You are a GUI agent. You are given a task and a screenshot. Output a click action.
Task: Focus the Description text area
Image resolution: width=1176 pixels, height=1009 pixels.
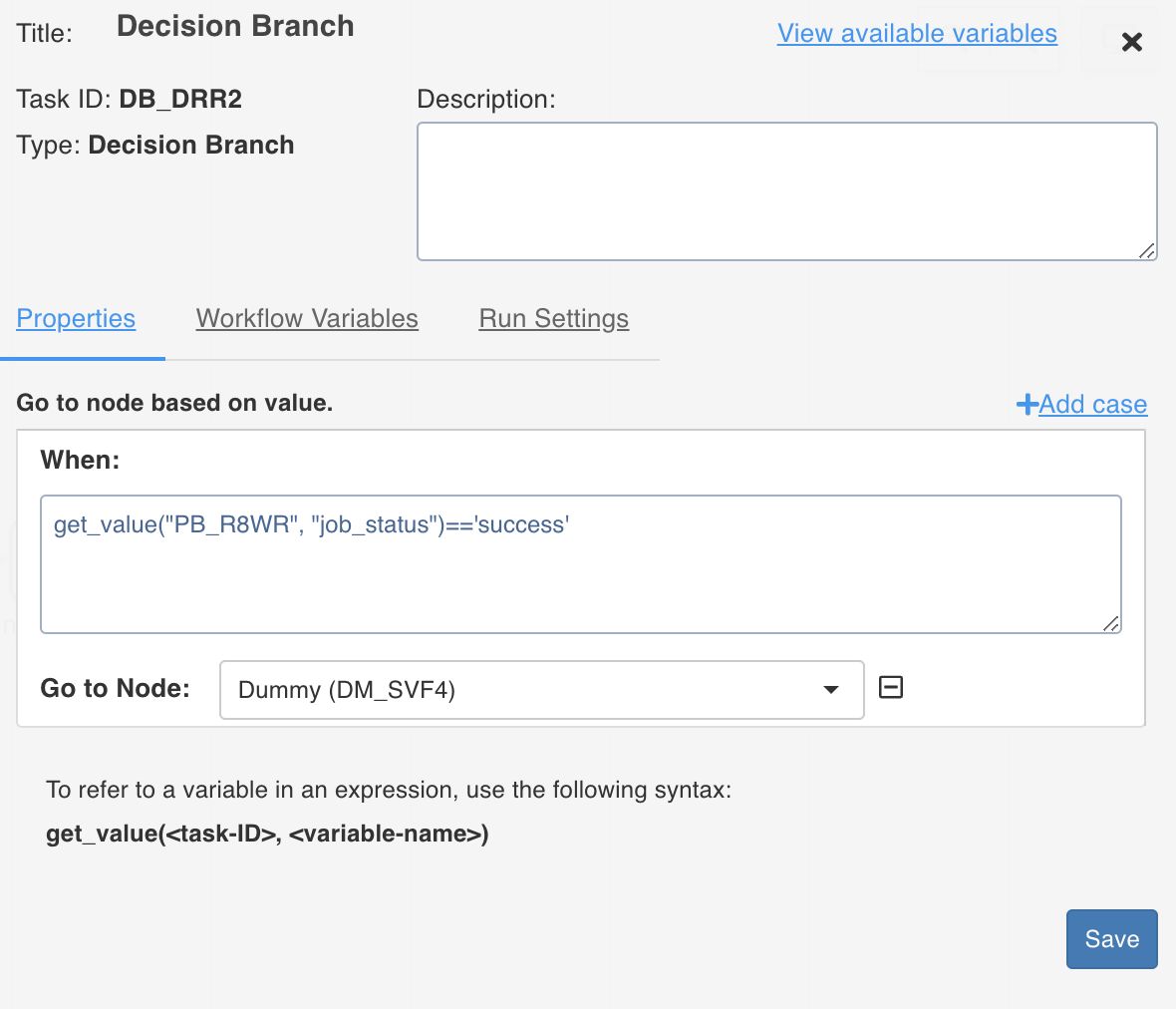[785, 191]
